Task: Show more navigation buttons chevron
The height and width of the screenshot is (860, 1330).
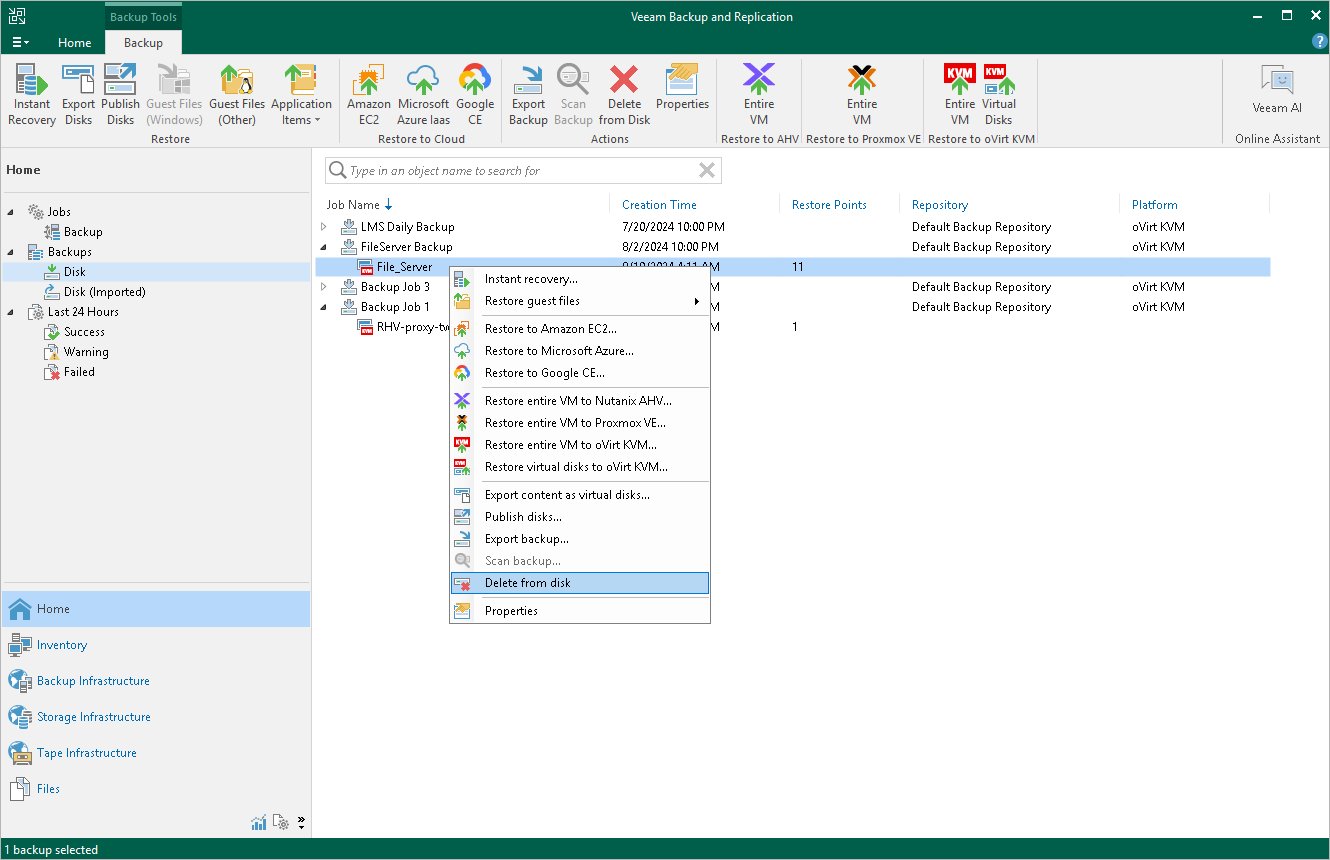Action: pos(301,823)
